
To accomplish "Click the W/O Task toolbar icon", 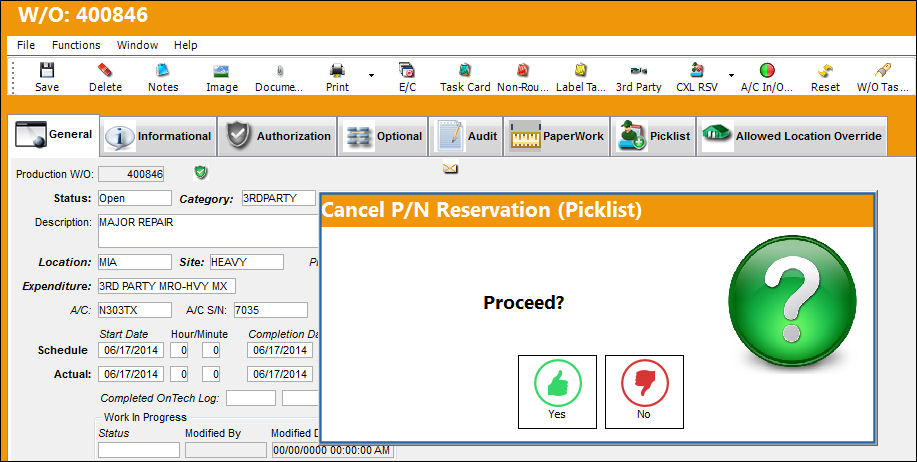I will [x=882, y=71].
